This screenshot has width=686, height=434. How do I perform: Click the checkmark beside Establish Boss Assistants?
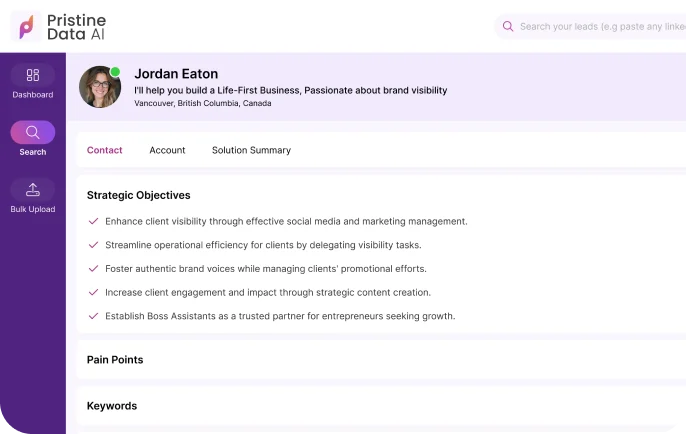point(94,316)
